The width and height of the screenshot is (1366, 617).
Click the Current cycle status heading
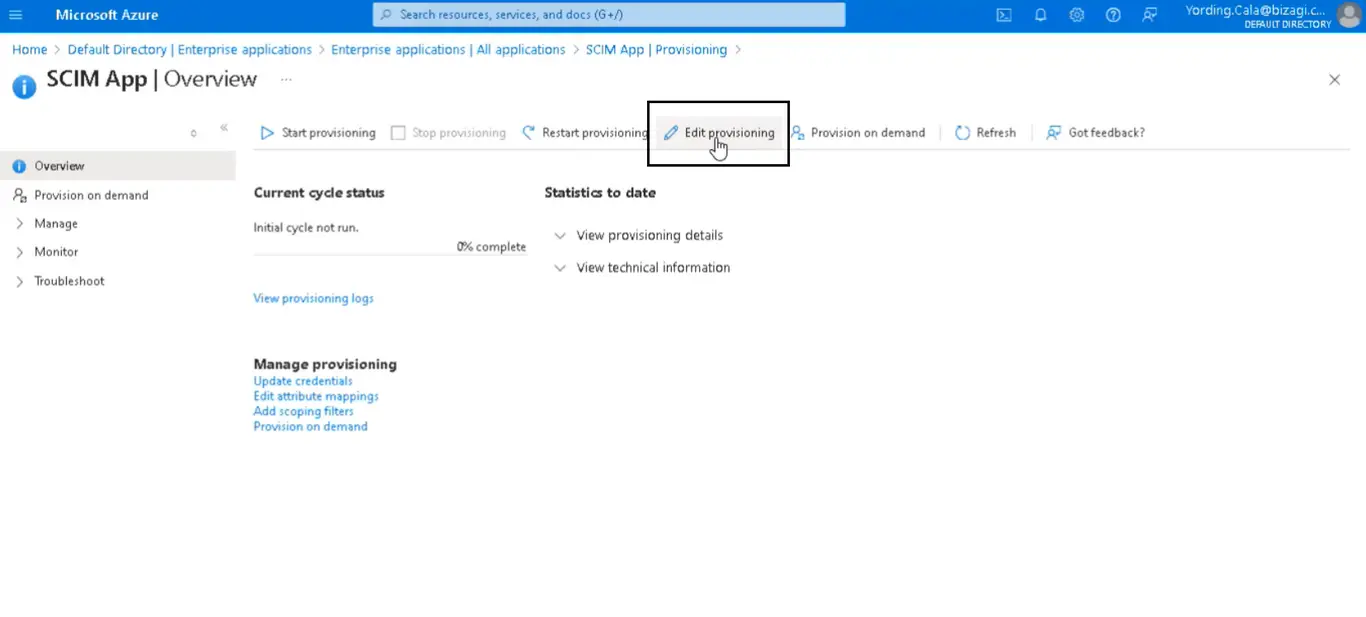pyautogui.click(x=319, y=192)
